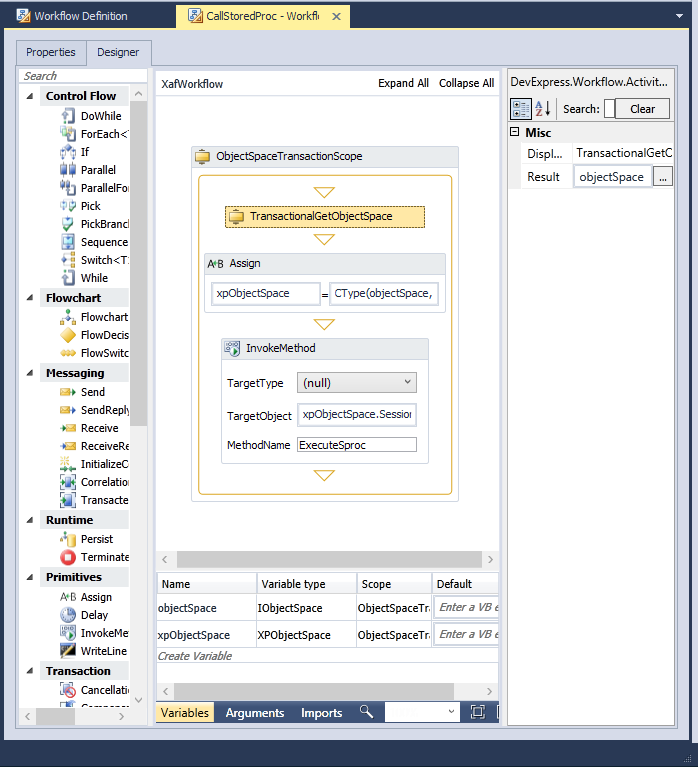Viewport: 698px width, 770px height.
Task: Show the Imports pane
Action: coord(322,713)
